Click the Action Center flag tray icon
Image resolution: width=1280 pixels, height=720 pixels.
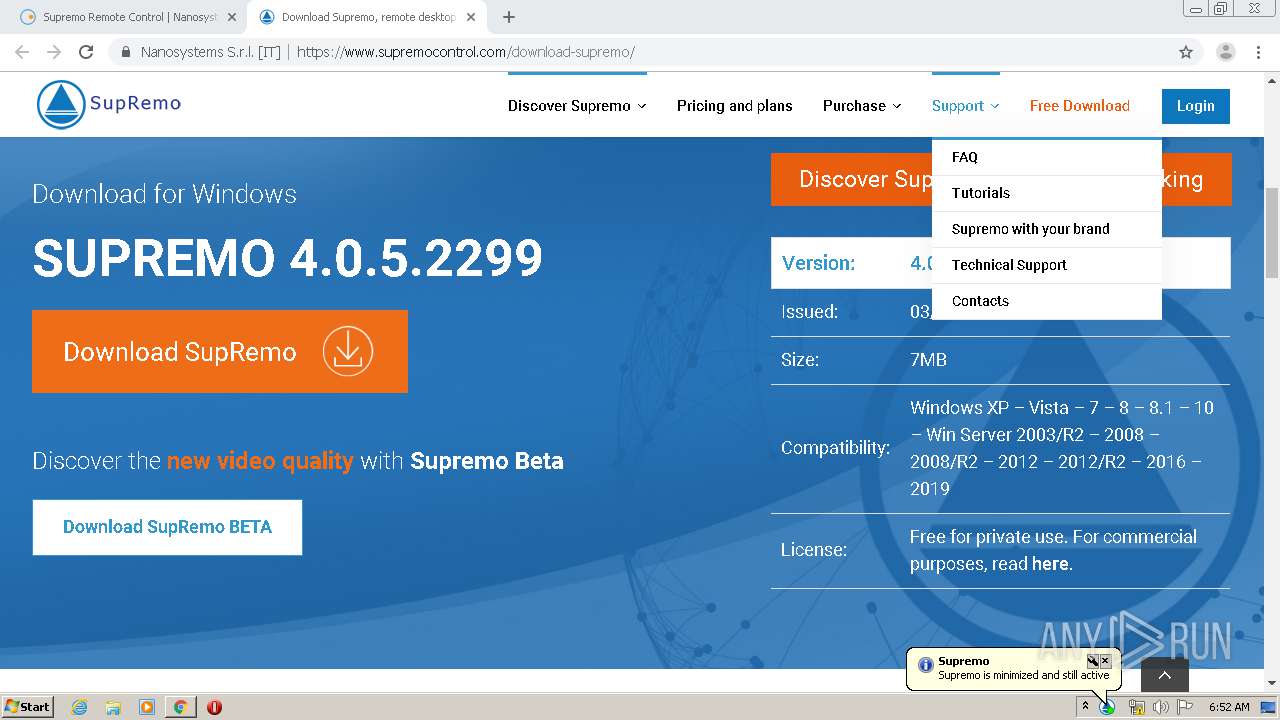coord(1185,707)
